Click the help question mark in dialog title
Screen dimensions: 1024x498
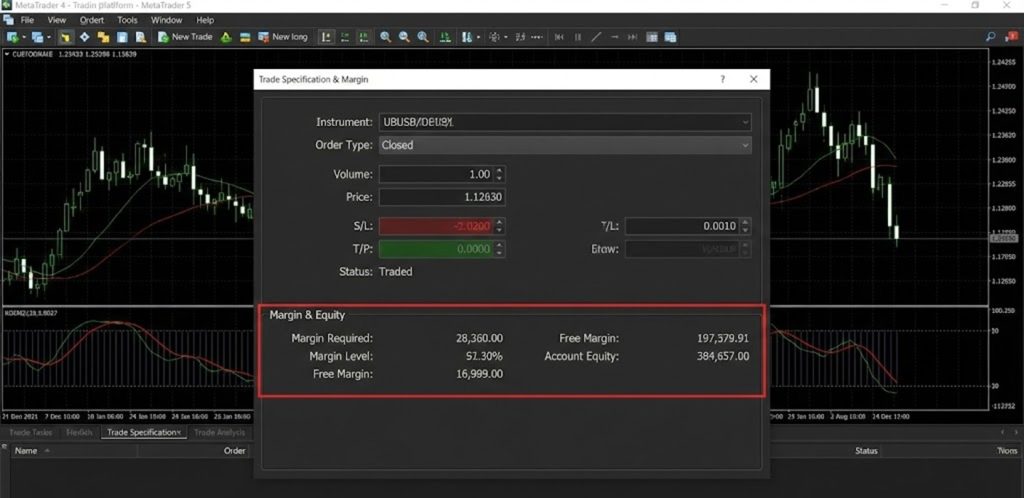tap(722, 79)
